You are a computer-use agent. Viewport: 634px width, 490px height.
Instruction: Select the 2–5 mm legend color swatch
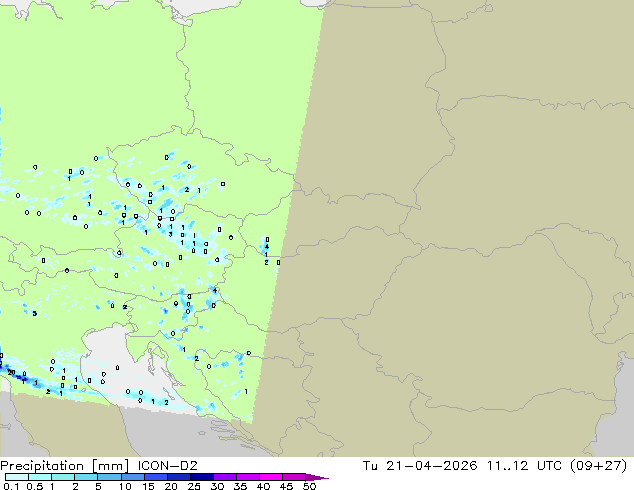point(86,477)
